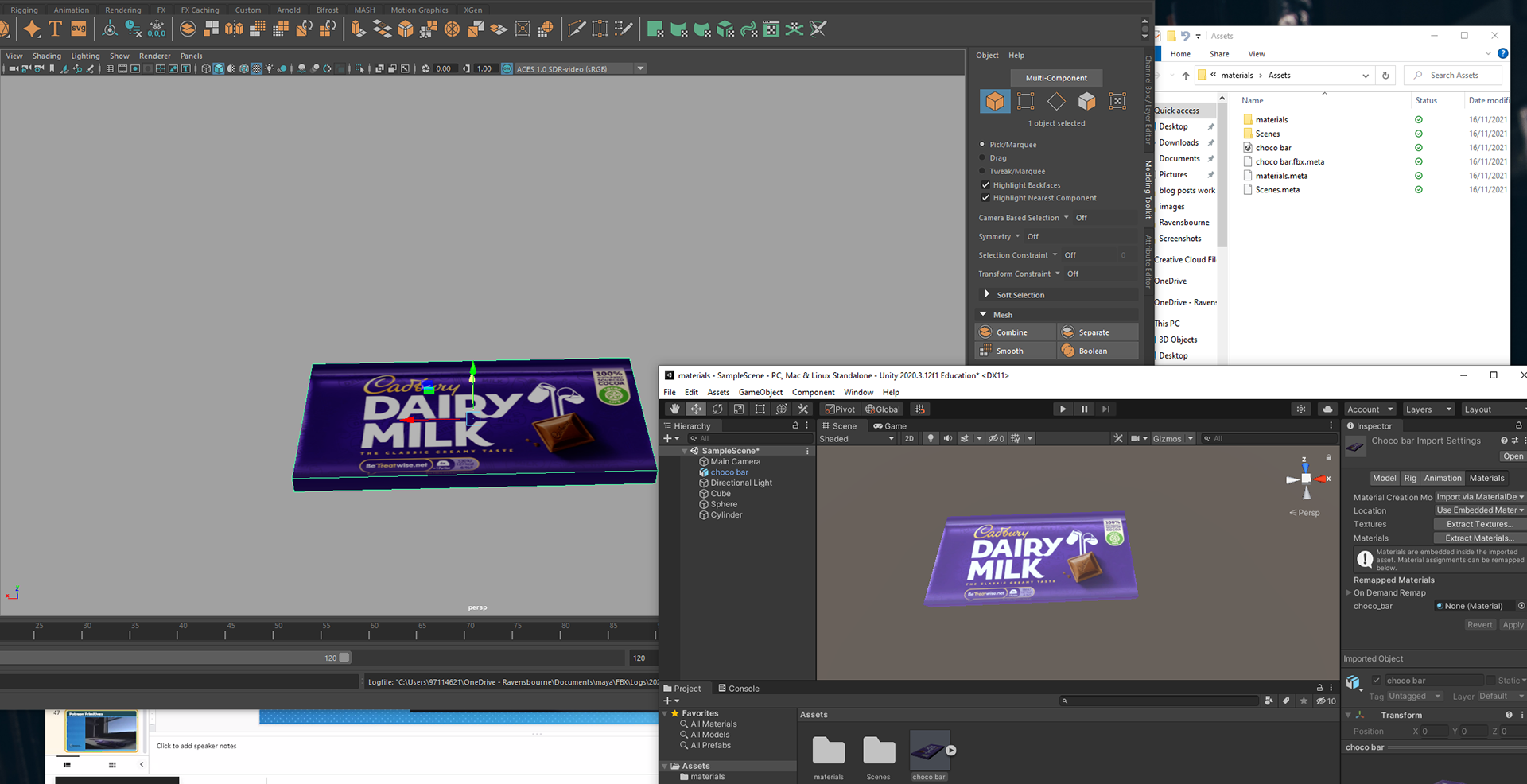1527x784 pixels.
Task: Click Unity collab sun-shaped icon
Action: click(x=1301, y=409)
